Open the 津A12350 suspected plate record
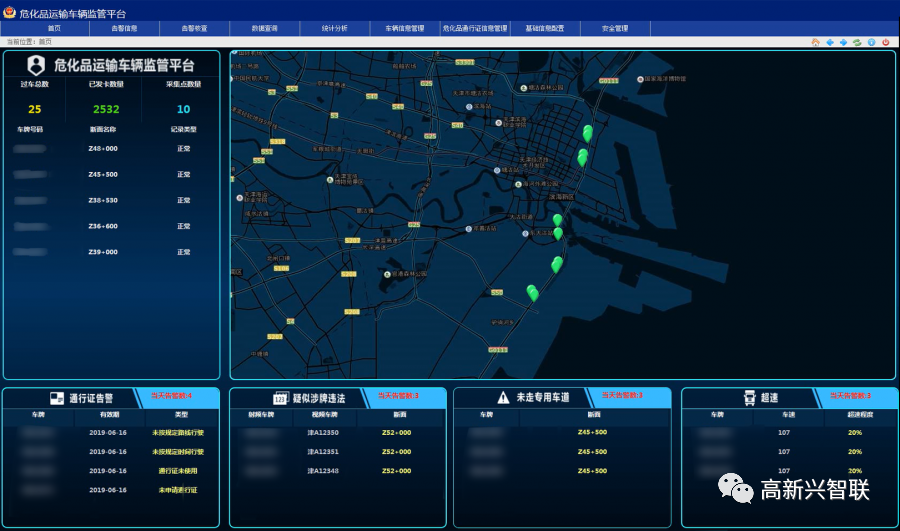The image size is (900, 531). (326, 433)
